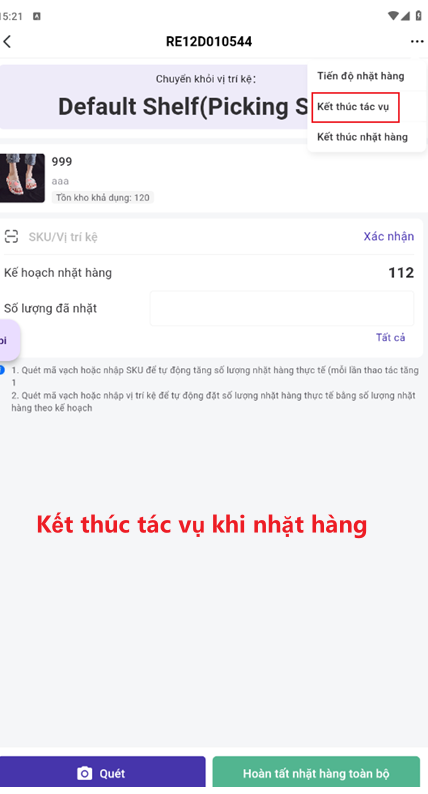This screenshot has width=428, height=794.
Task: Tap the scan icon beside SKU field
Action: pos(11,236)
